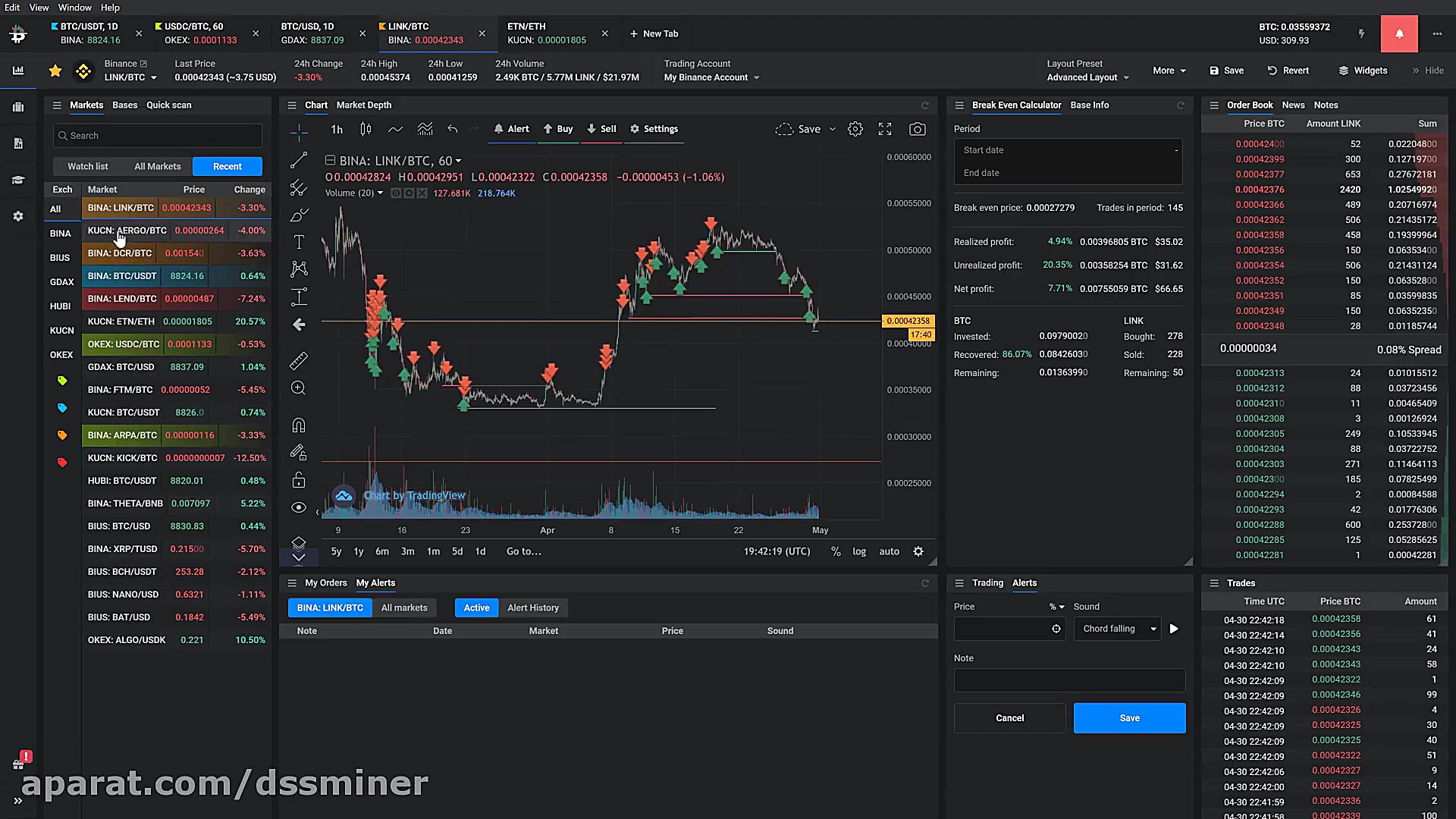Screen dimensions: 1456x819
Task: Open My Binance Account dropdown
Action: (x=711, y=77)
